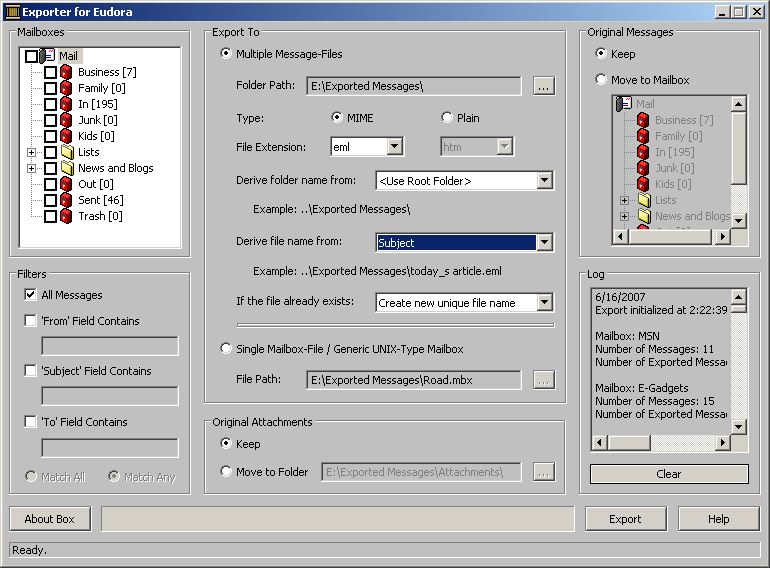Expand the Lists folder tree node
Screen dimensions: 770x568
(x=32, y=152)
